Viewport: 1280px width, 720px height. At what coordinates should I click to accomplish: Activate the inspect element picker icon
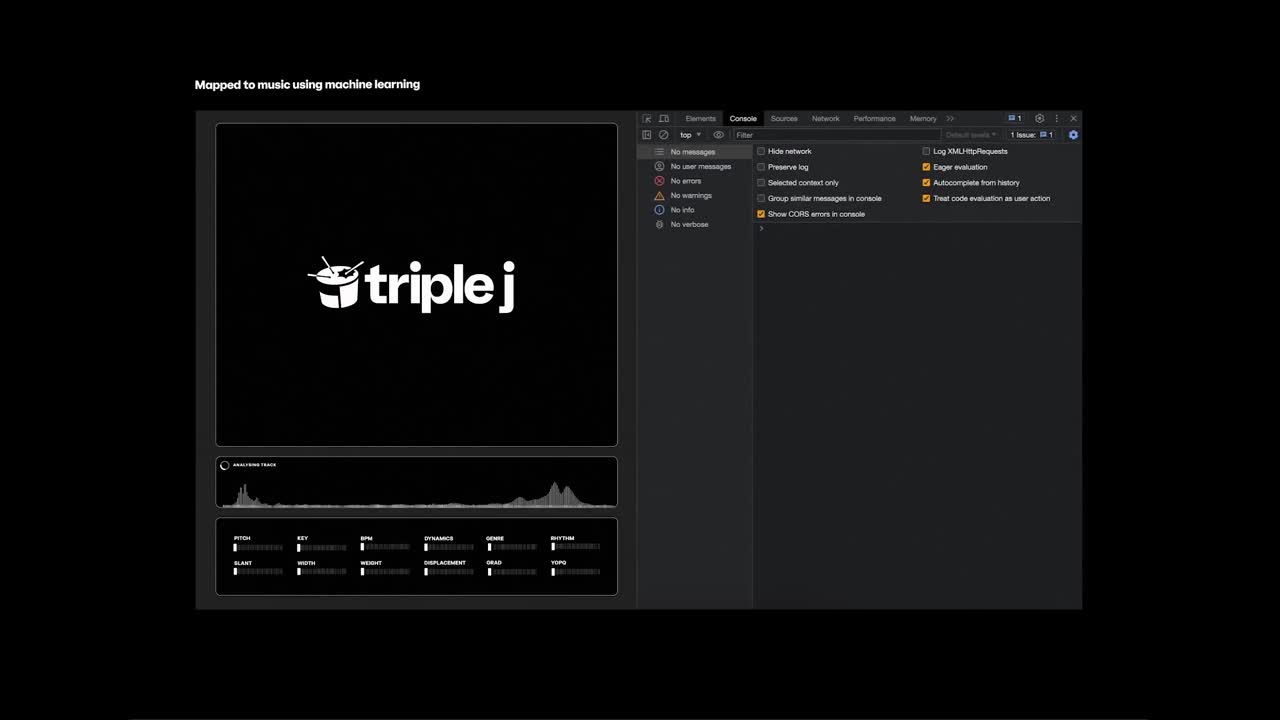[x=647, y=119]
